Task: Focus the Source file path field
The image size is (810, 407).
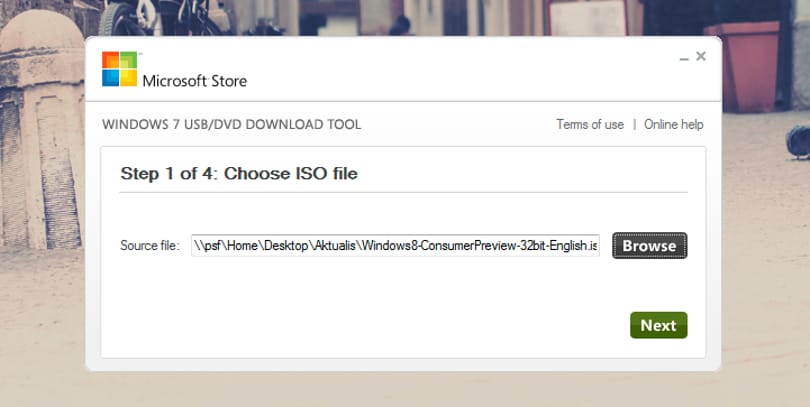Action: 395,245
